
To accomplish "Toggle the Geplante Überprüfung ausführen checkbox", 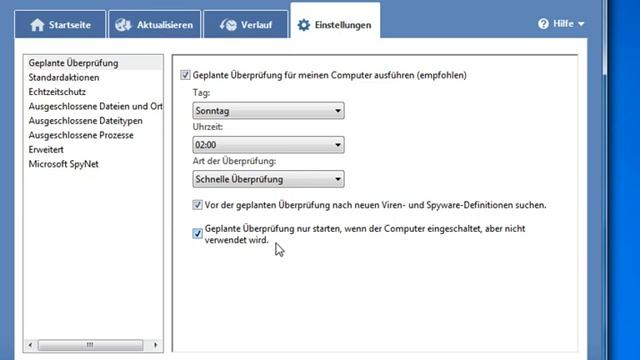I will (x=185, y=75).
